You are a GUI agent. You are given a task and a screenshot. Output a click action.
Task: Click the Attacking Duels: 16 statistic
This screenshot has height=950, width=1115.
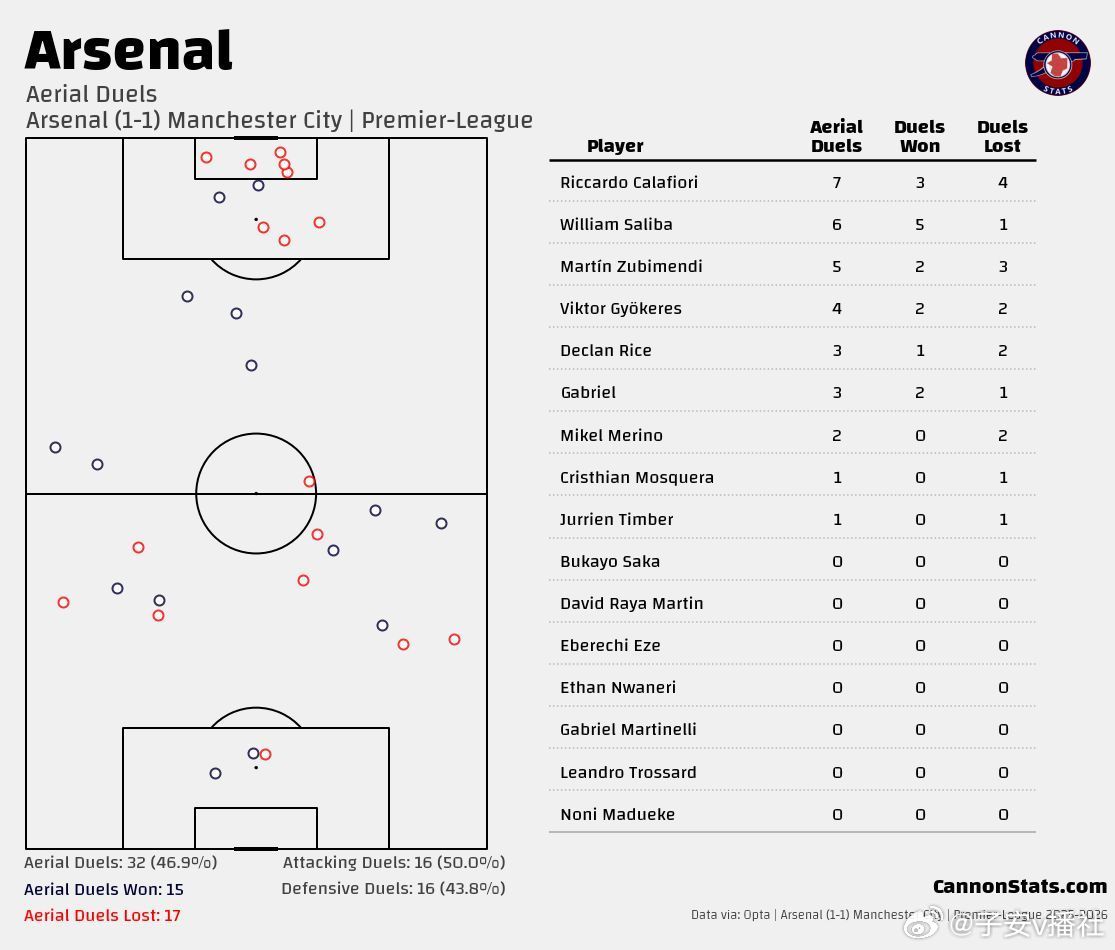(394, 863)
